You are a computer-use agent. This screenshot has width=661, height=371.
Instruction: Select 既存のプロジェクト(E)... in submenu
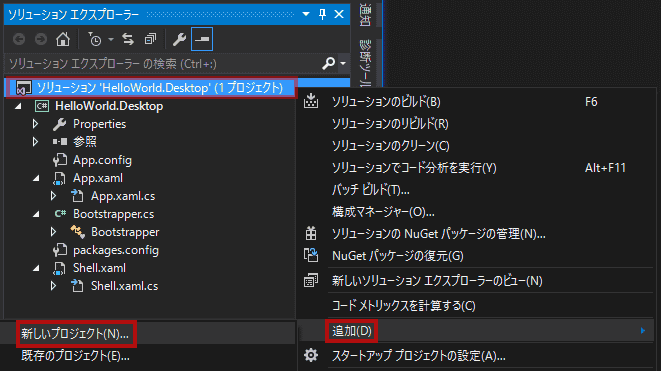click(x=75, y=356)
